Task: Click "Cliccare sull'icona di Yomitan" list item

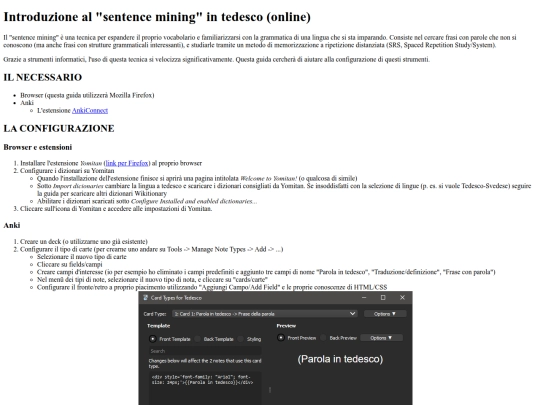Action: point(116,209)
